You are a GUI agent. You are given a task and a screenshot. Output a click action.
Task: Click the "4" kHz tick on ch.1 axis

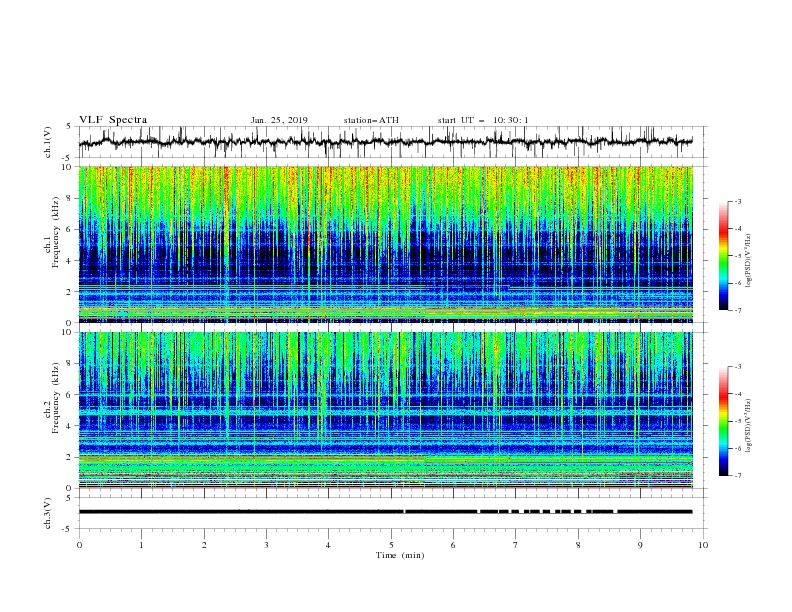71,261
